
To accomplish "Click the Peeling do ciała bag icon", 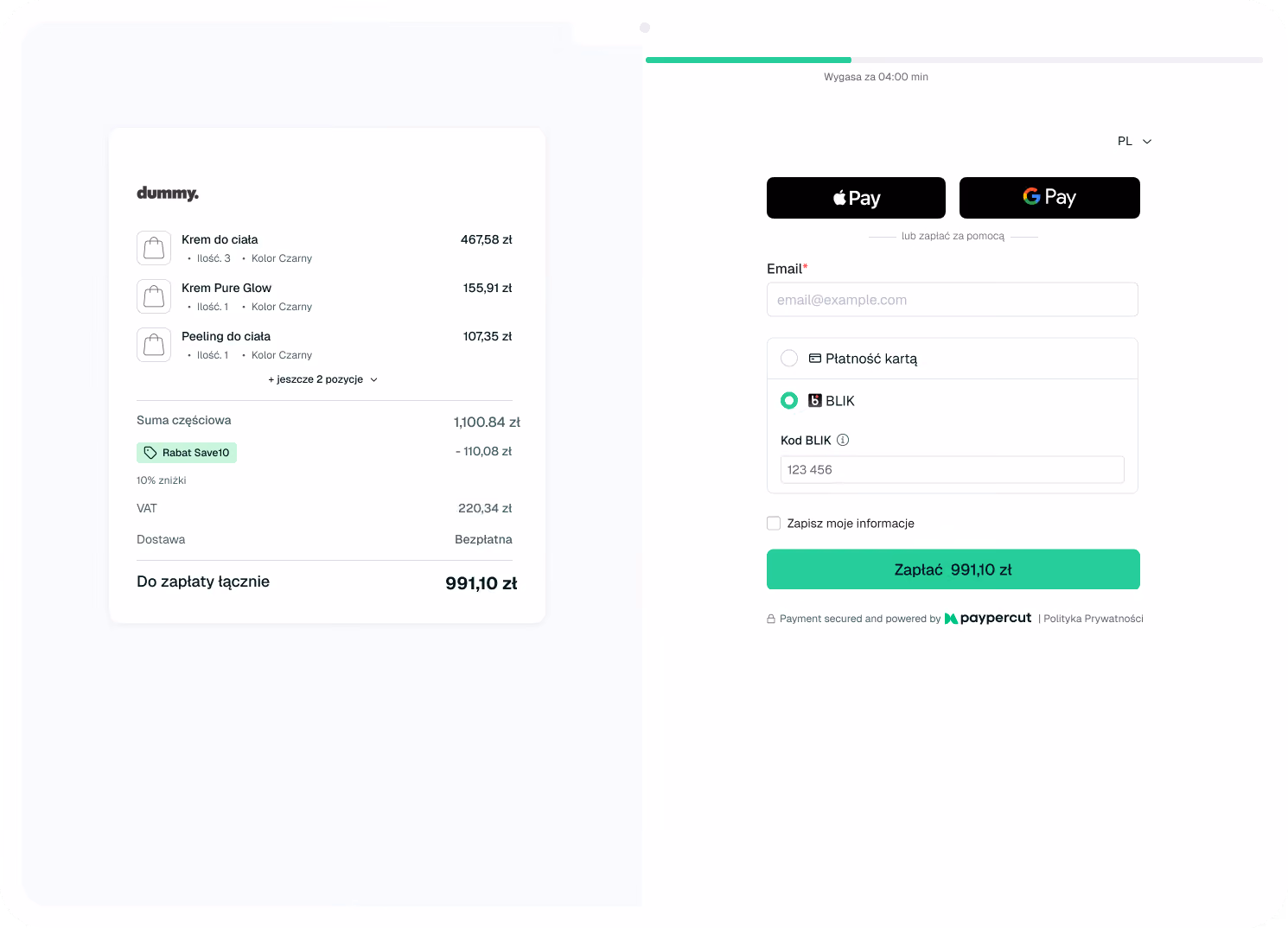I will (x=154, y=345).
